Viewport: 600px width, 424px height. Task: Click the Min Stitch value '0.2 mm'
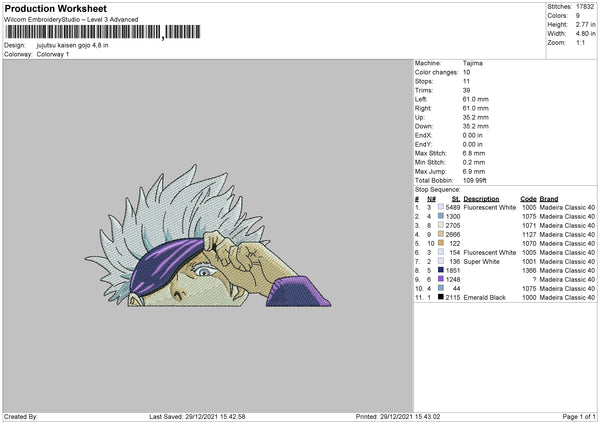pyautogui.click(x=474, y=162)
